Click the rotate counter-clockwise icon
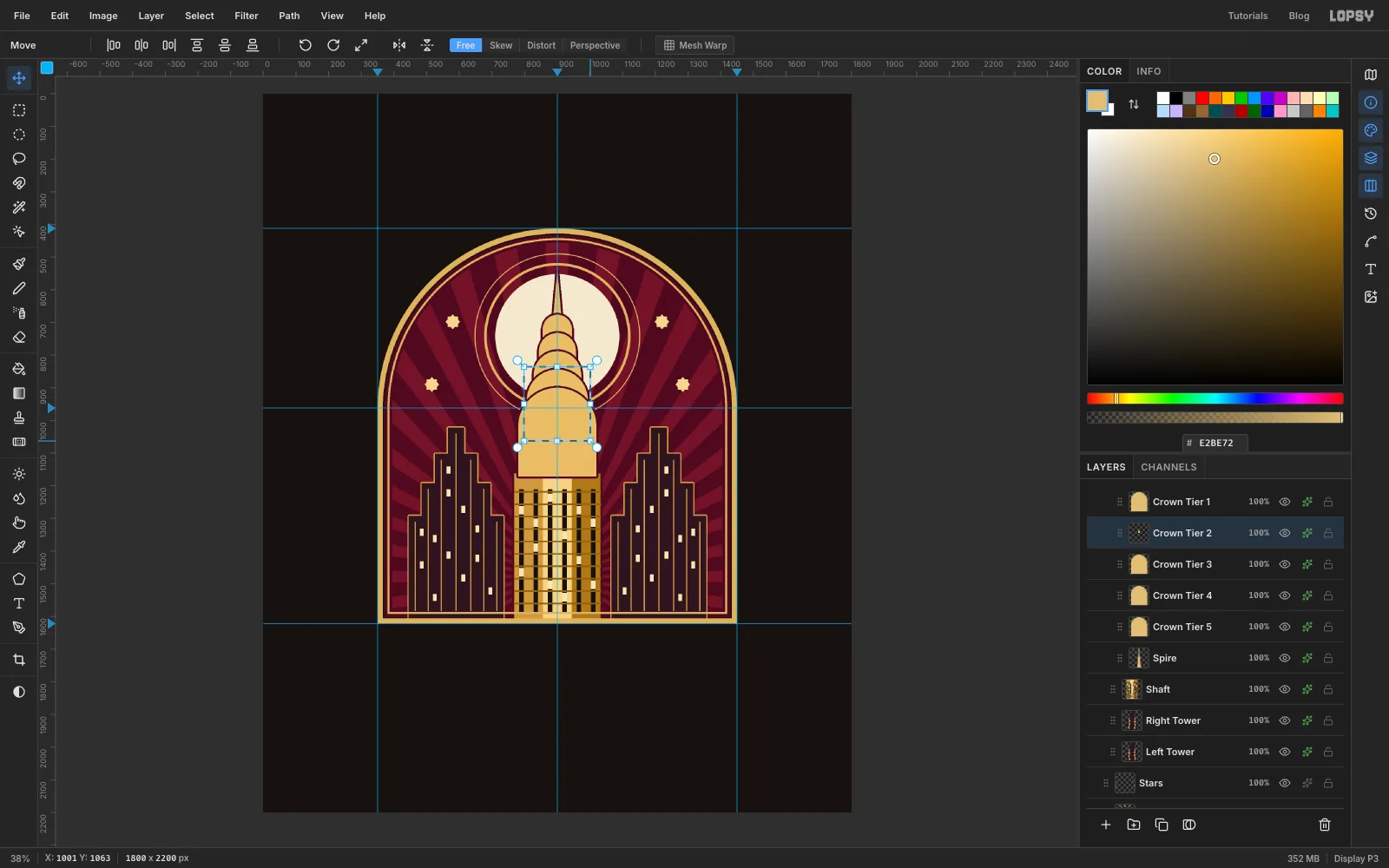The width and height of the screenshot is (1389, 868). pyautogui.click(x=306, y=45)
